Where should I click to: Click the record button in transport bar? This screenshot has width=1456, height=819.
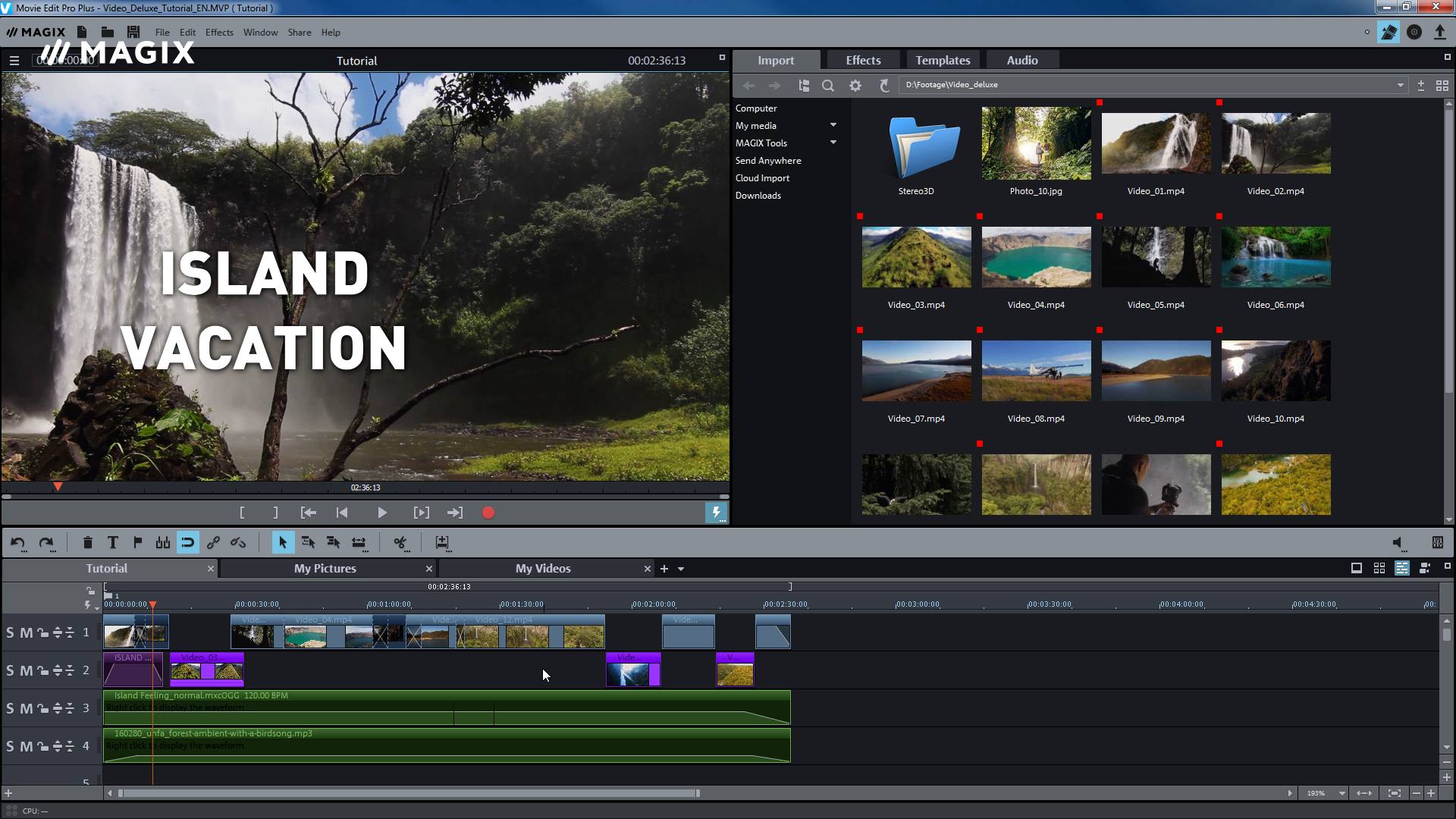(x=489, y=512)
